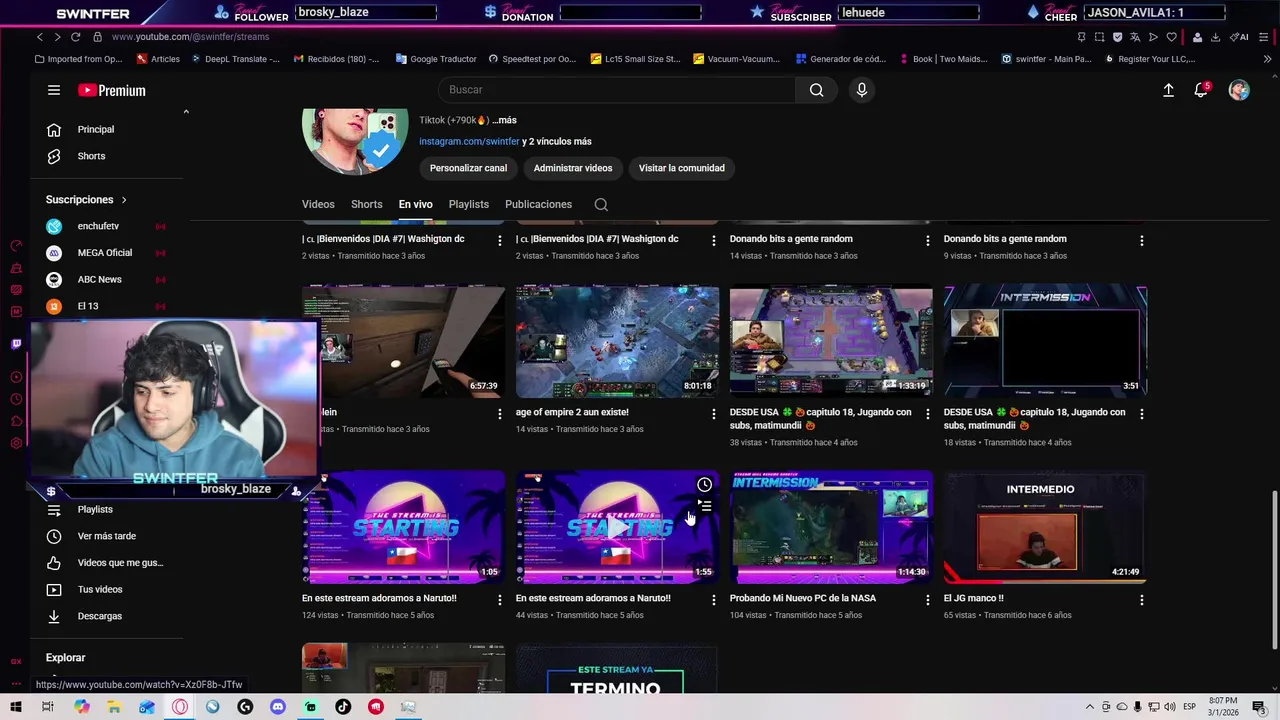Click the browser downloads icon
The width and height of the screenshot is (1280, 720).
(x=1215, y=37)
